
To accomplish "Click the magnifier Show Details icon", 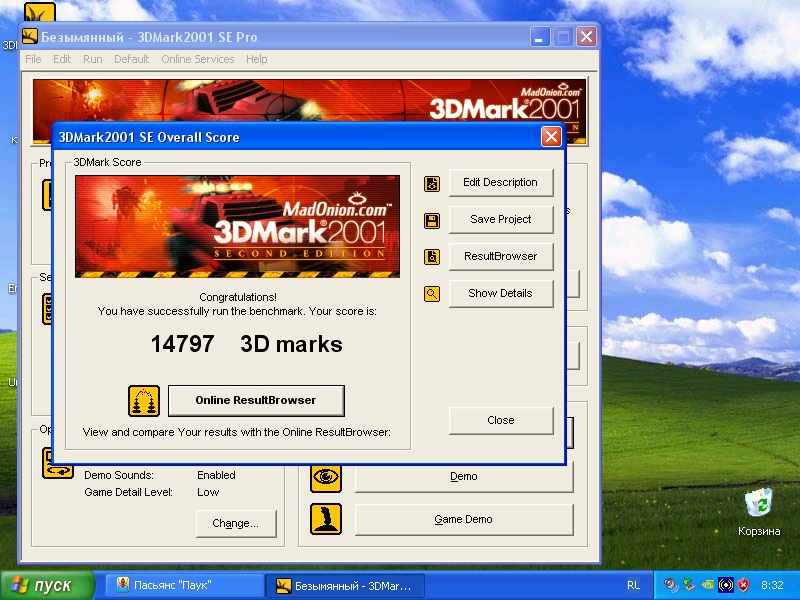I will (x=432, y=294).
